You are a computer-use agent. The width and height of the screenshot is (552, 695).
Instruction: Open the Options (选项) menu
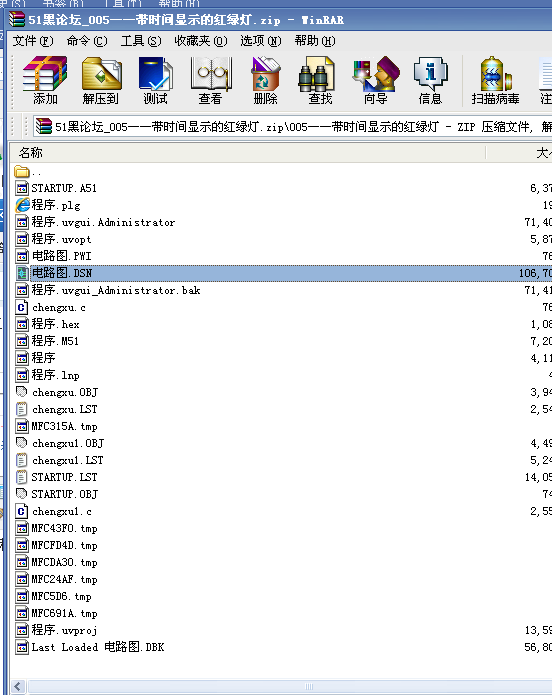click(261, 41)
